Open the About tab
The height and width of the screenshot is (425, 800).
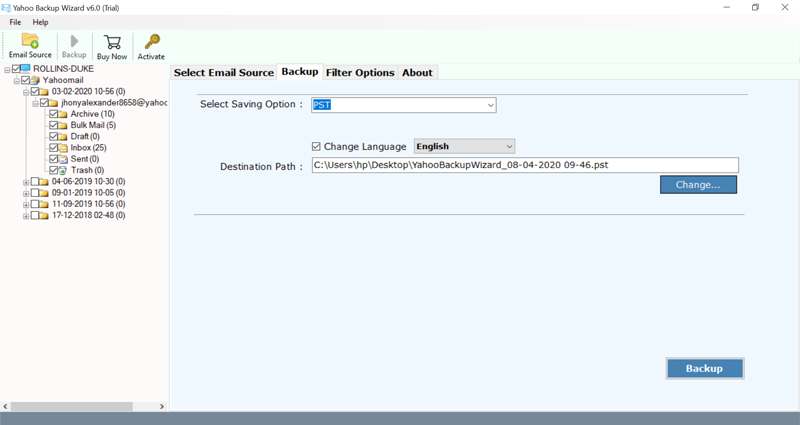tap(417, 72)
